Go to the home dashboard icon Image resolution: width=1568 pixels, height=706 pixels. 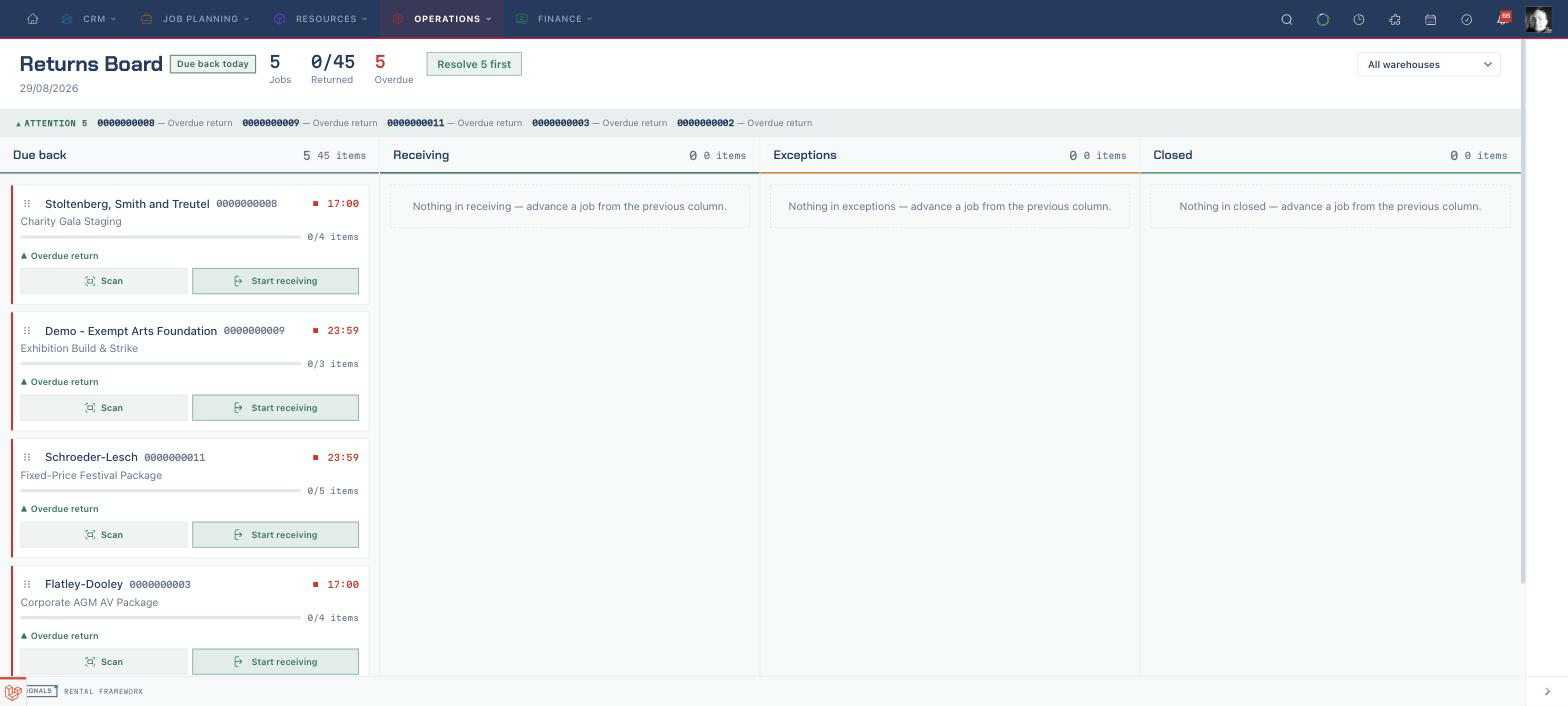point(32,19)
